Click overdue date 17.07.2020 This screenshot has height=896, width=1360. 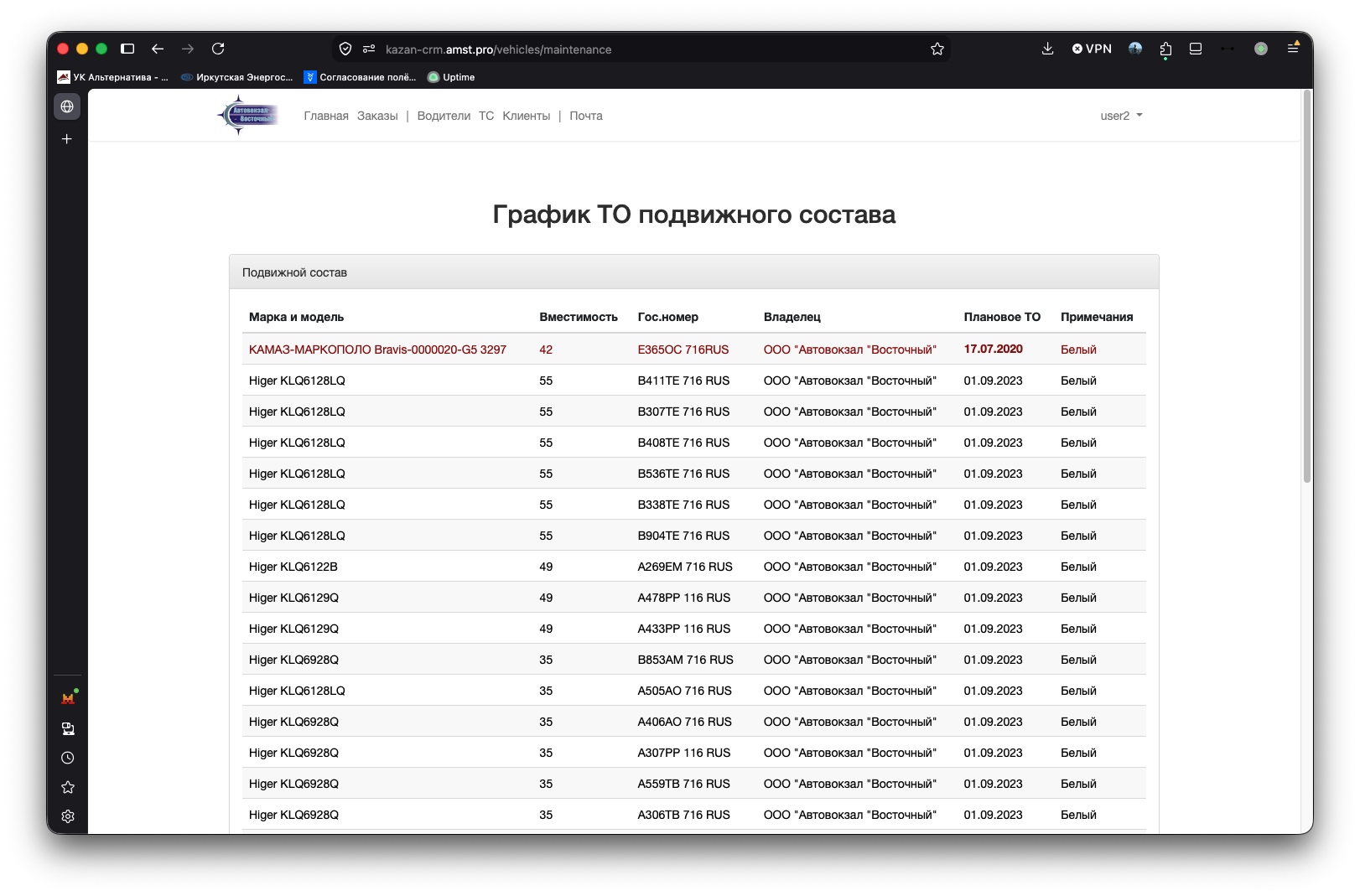click(x=993, y=349)
